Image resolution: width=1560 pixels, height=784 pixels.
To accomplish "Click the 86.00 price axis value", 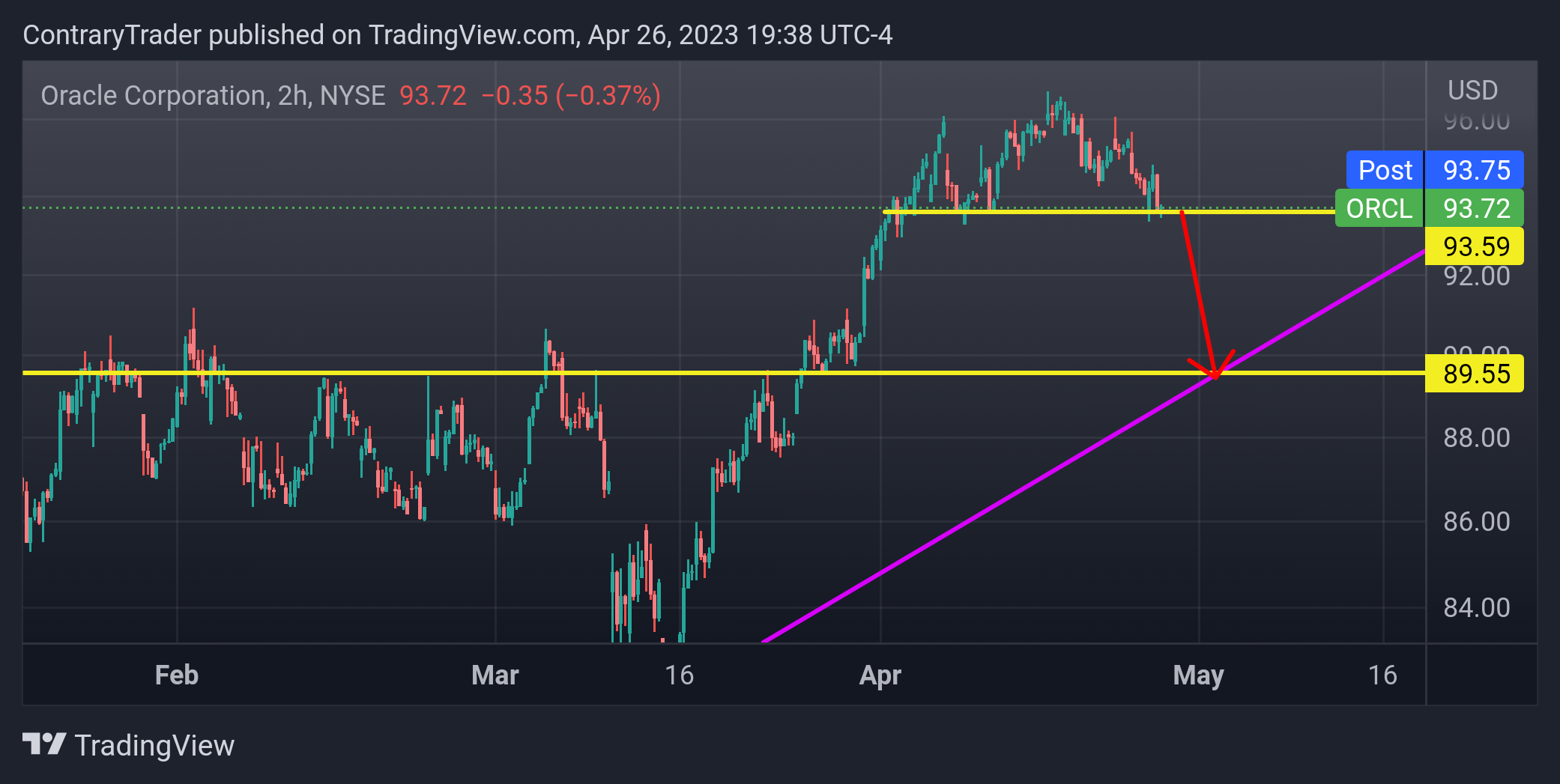I will click(x=1477, y=521).
